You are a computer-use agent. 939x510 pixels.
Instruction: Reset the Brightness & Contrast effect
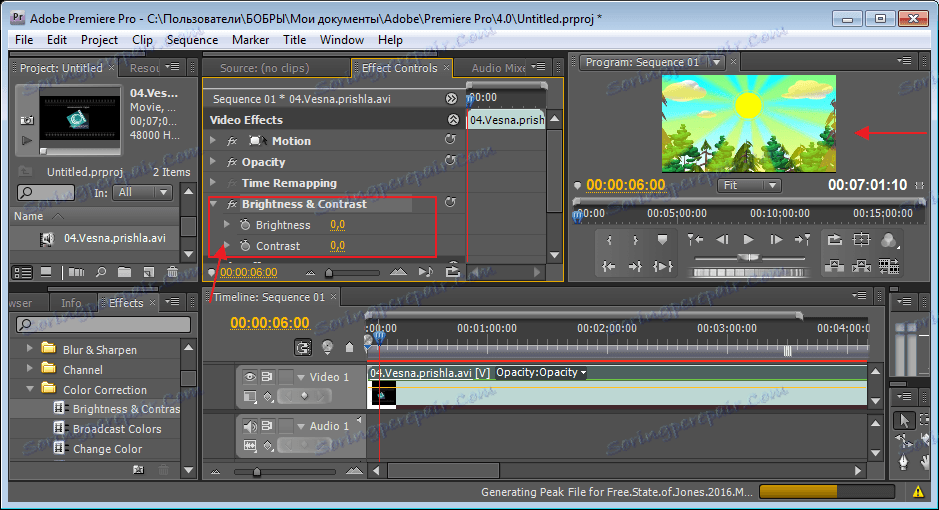pyautogui.click(x=450, y=202)
